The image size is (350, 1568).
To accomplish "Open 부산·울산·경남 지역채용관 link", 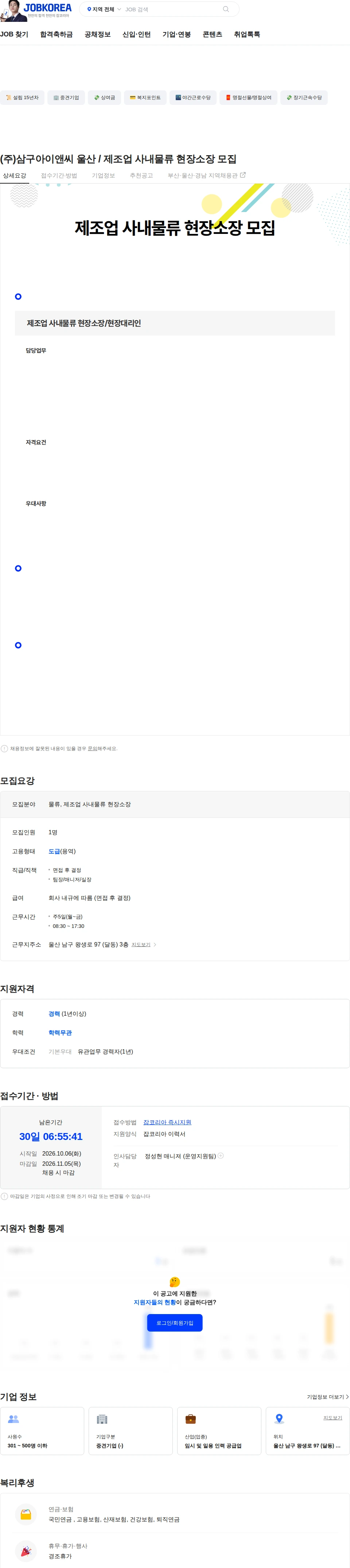I will click(x=203, y=175).
